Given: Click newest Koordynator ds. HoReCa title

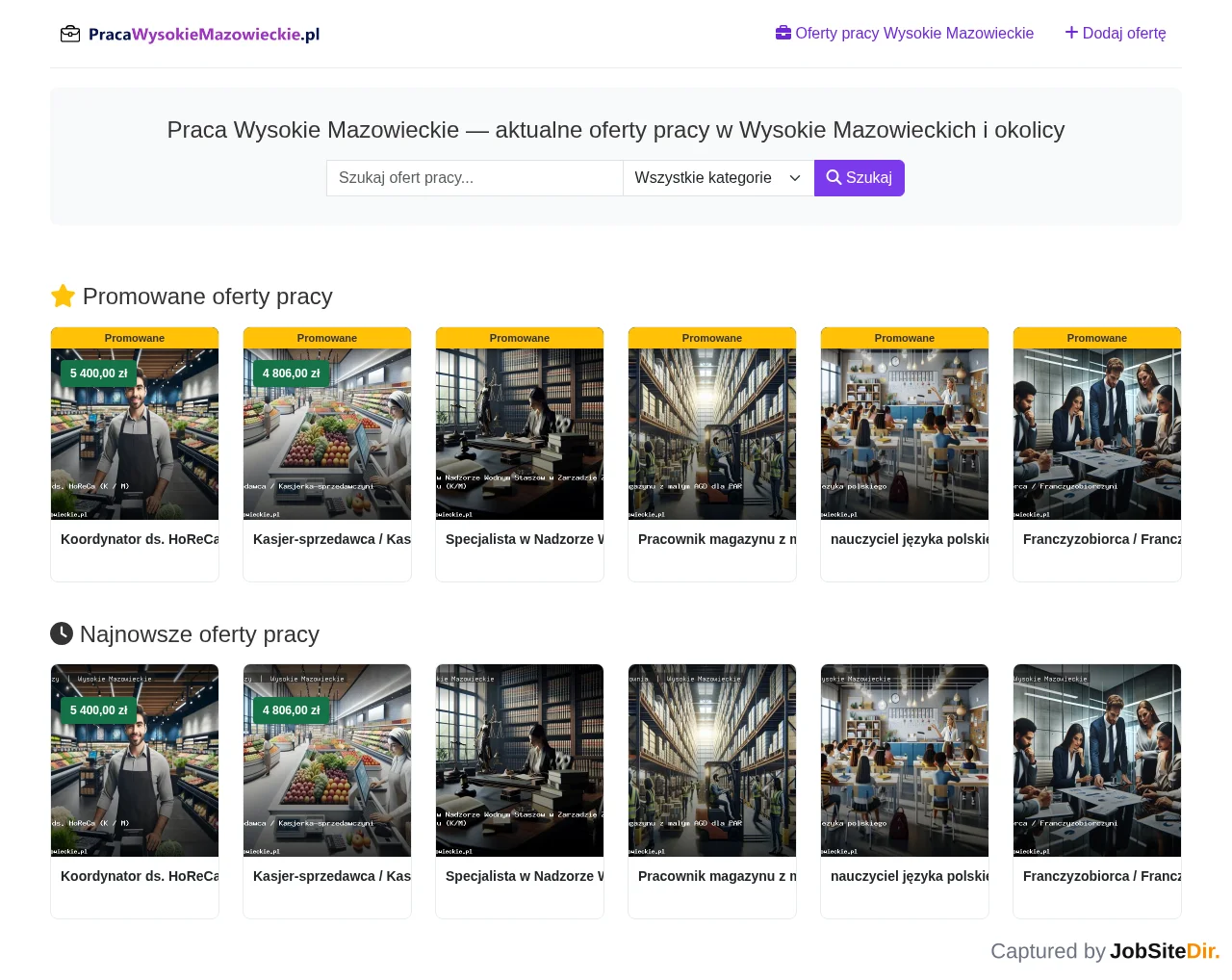Looking at the screenshot, I should click(x=140, y=876).
